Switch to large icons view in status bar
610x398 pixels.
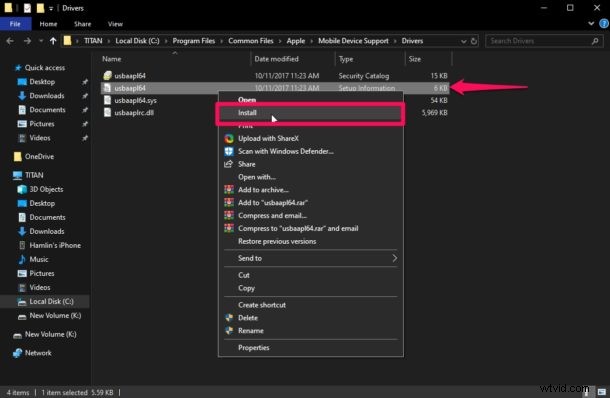coord(602,392)
